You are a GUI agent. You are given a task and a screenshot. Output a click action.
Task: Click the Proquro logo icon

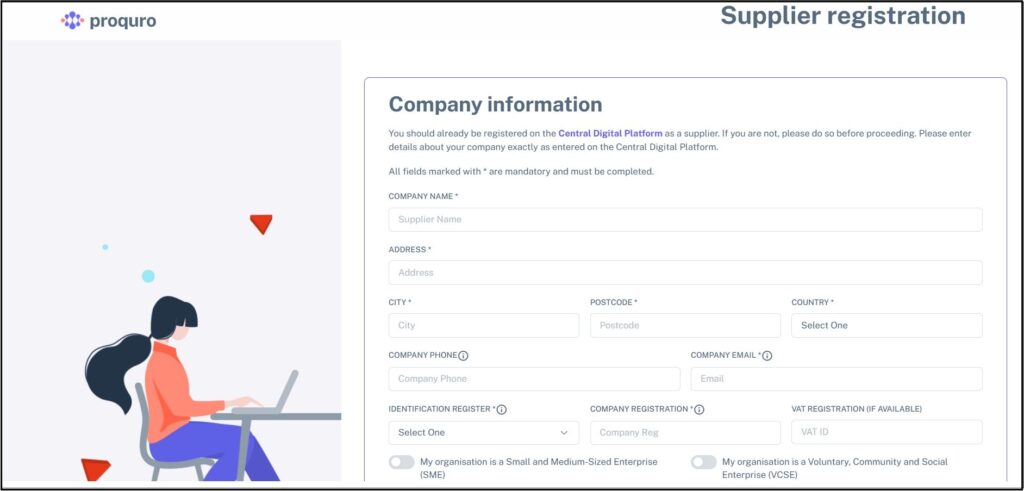(x=72, y=20)
